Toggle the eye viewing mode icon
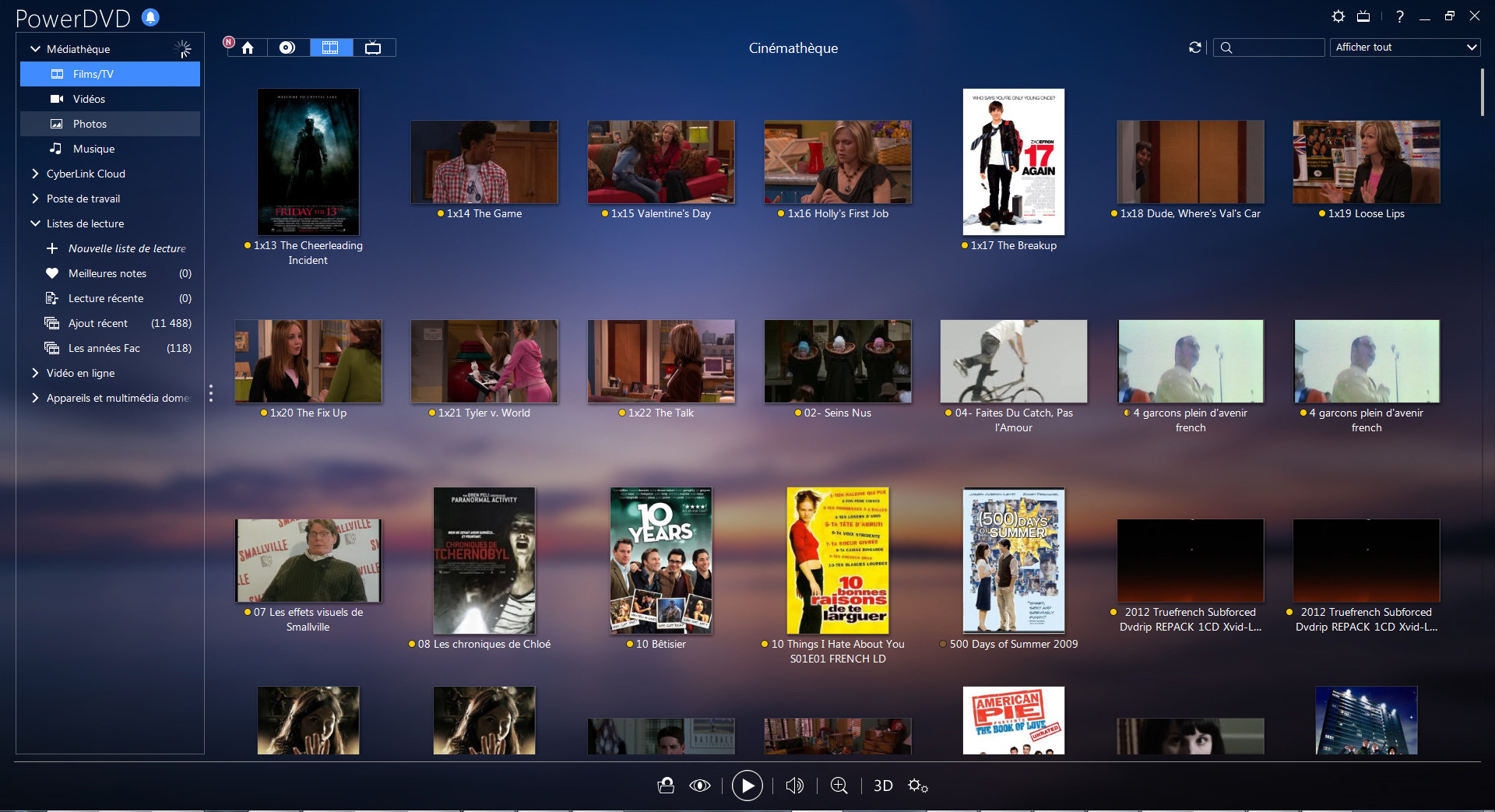 [700, 786]
